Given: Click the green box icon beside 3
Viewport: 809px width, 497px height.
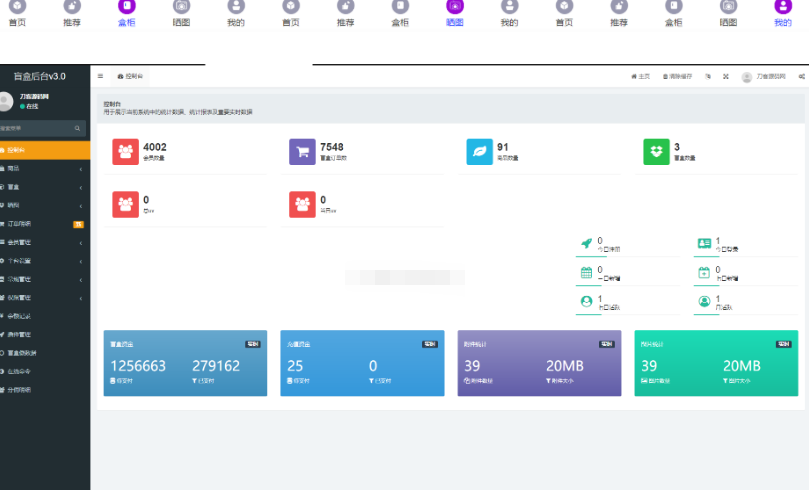Looking at the screenshot, I should (656, 151).
